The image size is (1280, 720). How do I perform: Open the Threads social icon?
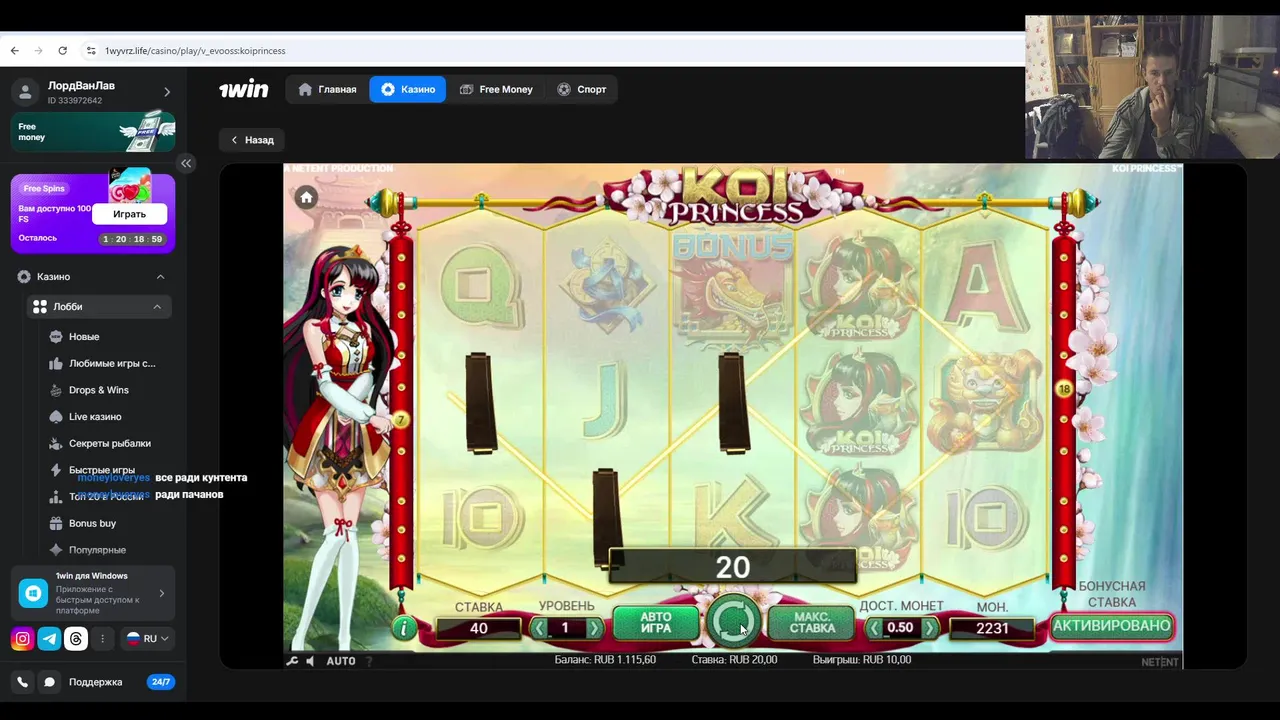click(x=76, y=638)
